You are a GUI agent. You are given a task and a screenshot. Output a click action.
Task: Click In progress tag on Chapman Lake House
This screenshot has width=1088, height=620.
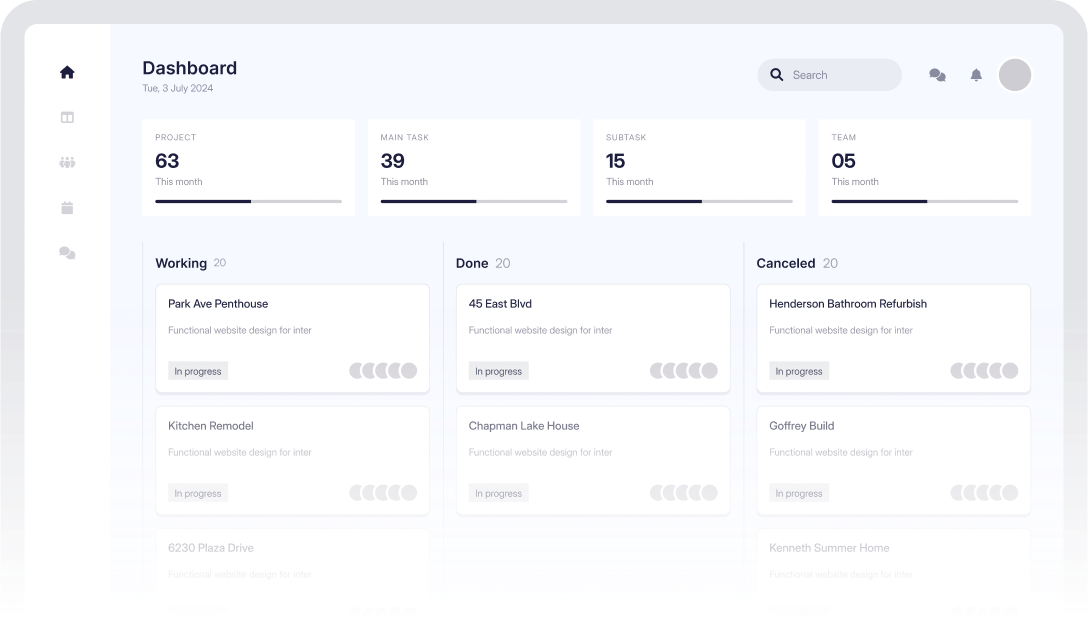(498, 493)
